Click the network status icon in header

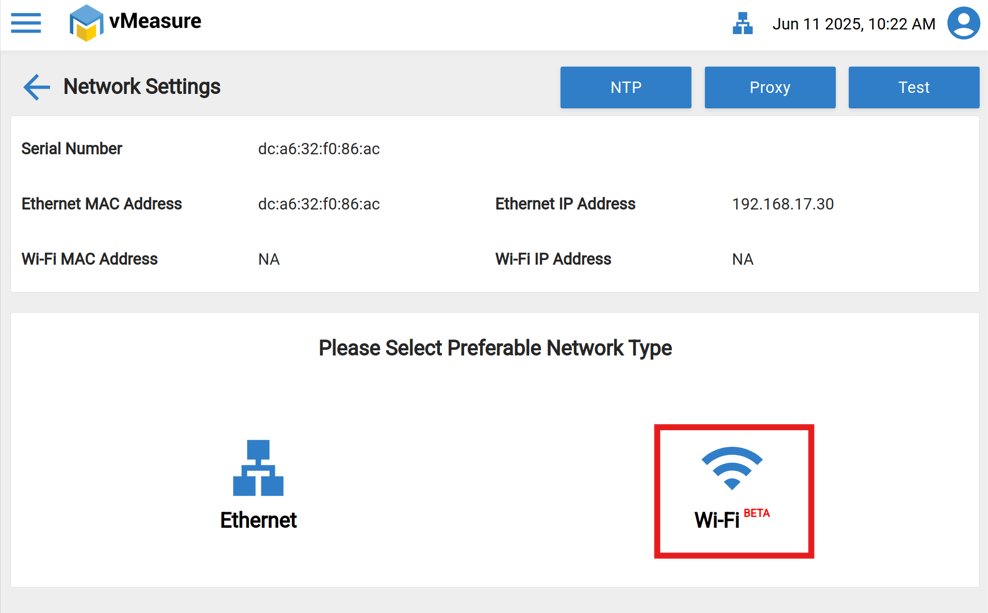click(x=742, y=23)
